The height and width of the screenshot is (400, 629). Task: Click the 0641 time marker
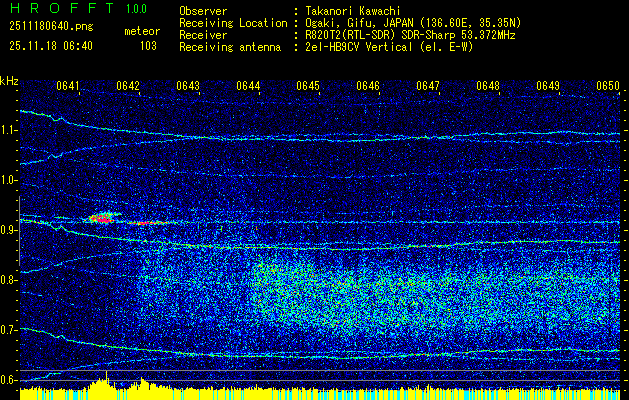tap(69, 86)
